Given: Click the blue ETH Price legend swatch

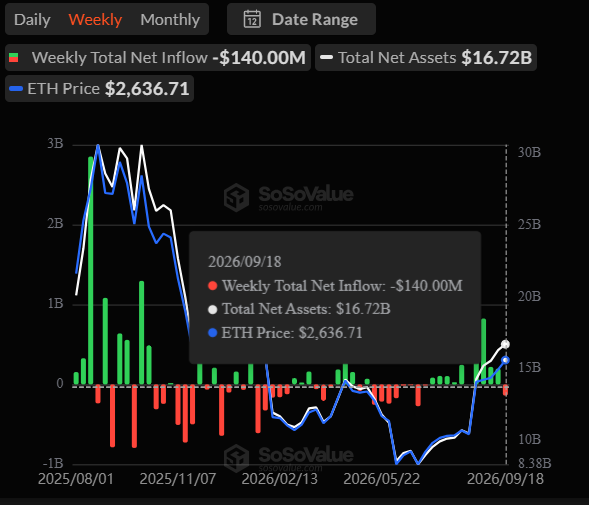Looking at the screenshot, I should click(x=16, y=89).
